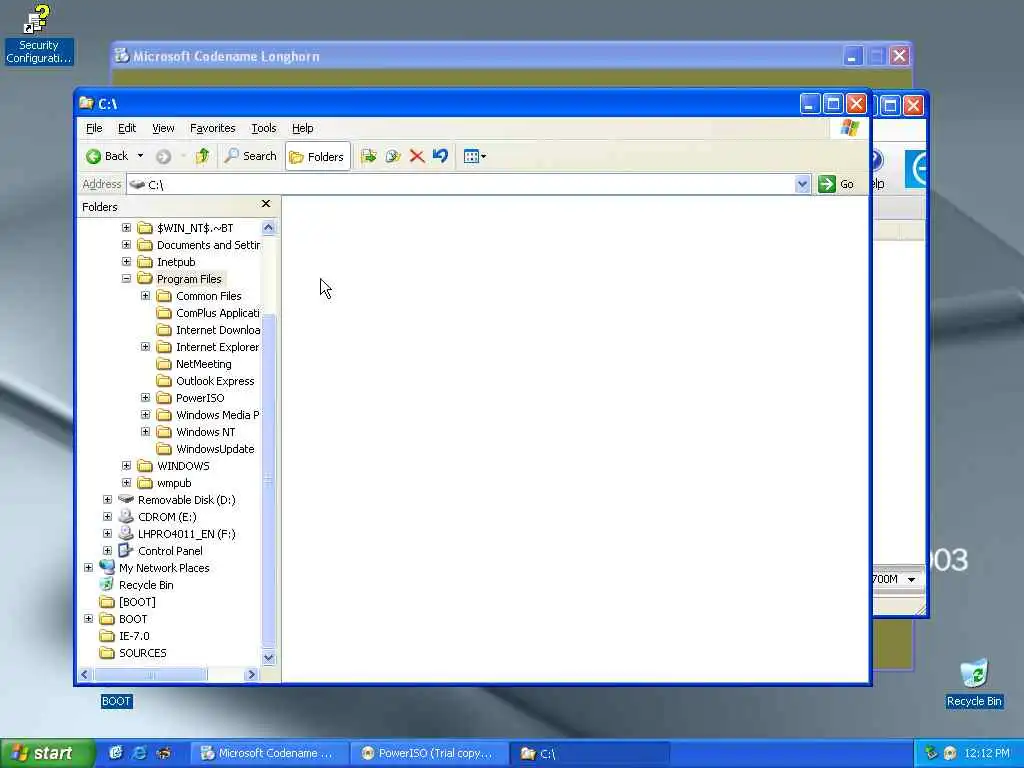Select the wmpub folder
Image resolution: width=1024 pixels, height=768 pixels.
point(174,483)
